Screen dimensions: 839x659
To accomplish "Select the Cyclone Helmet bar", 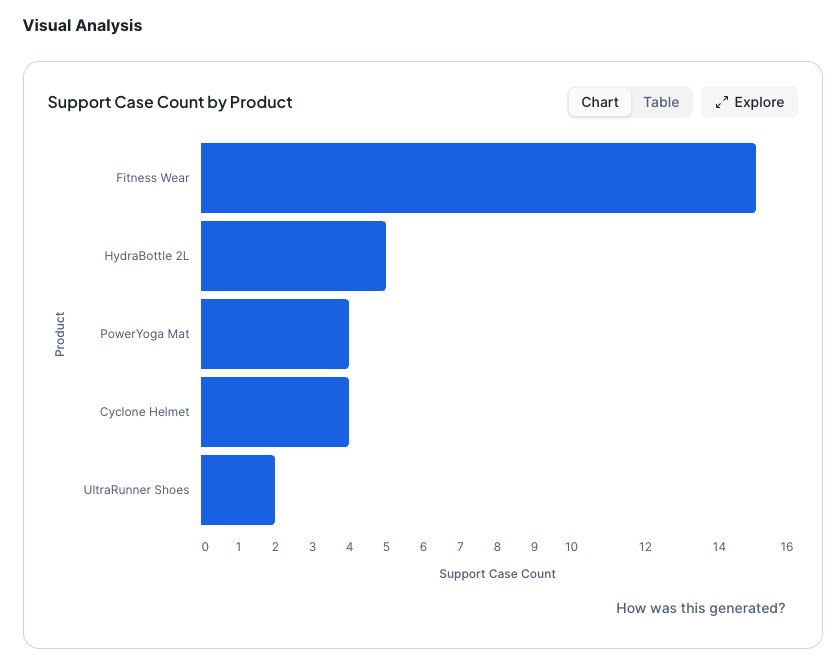I will pyautogui.click(x=275, y=411).
